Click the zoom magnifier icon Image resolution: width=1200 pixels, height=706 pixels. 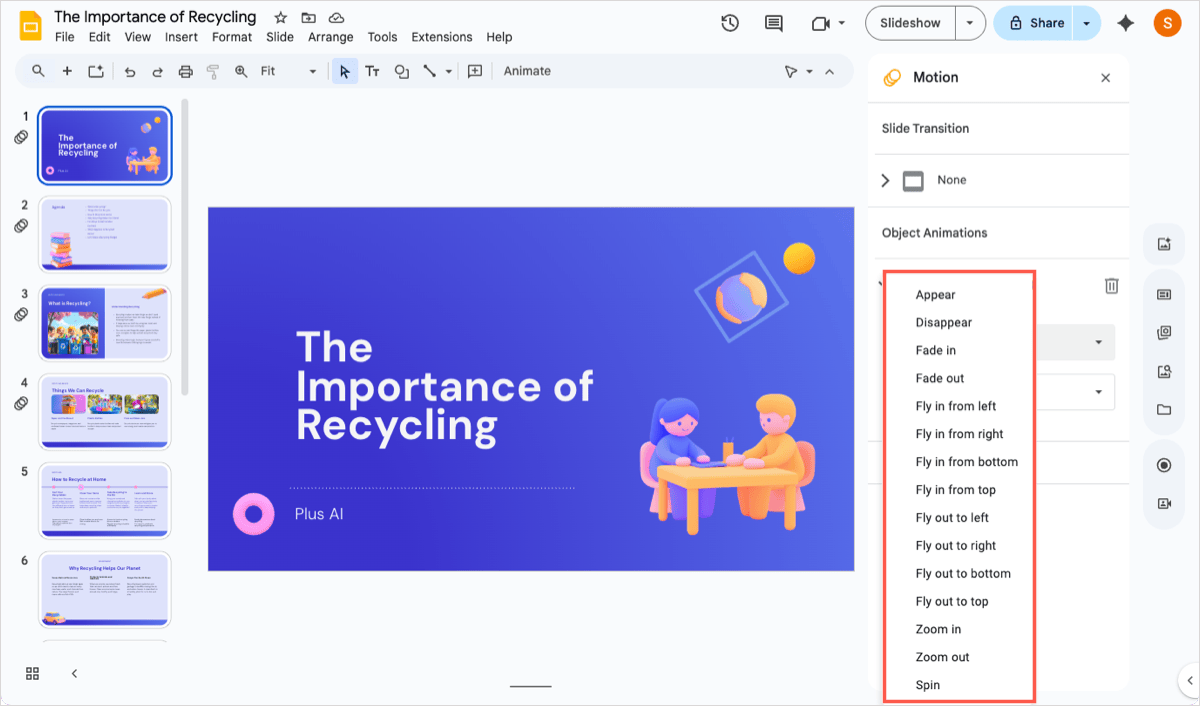point(241,71)
